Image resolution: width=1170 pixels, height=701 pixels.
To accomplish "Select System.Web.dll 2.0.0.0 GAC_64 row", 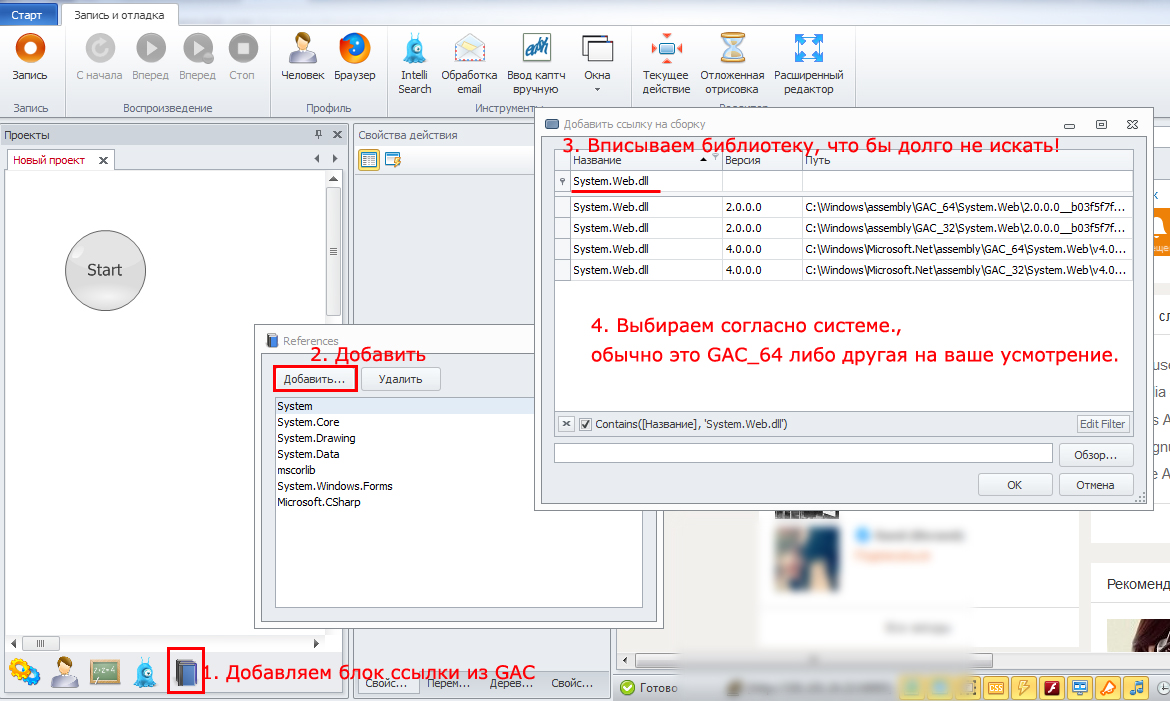I will tap(844, 207).
